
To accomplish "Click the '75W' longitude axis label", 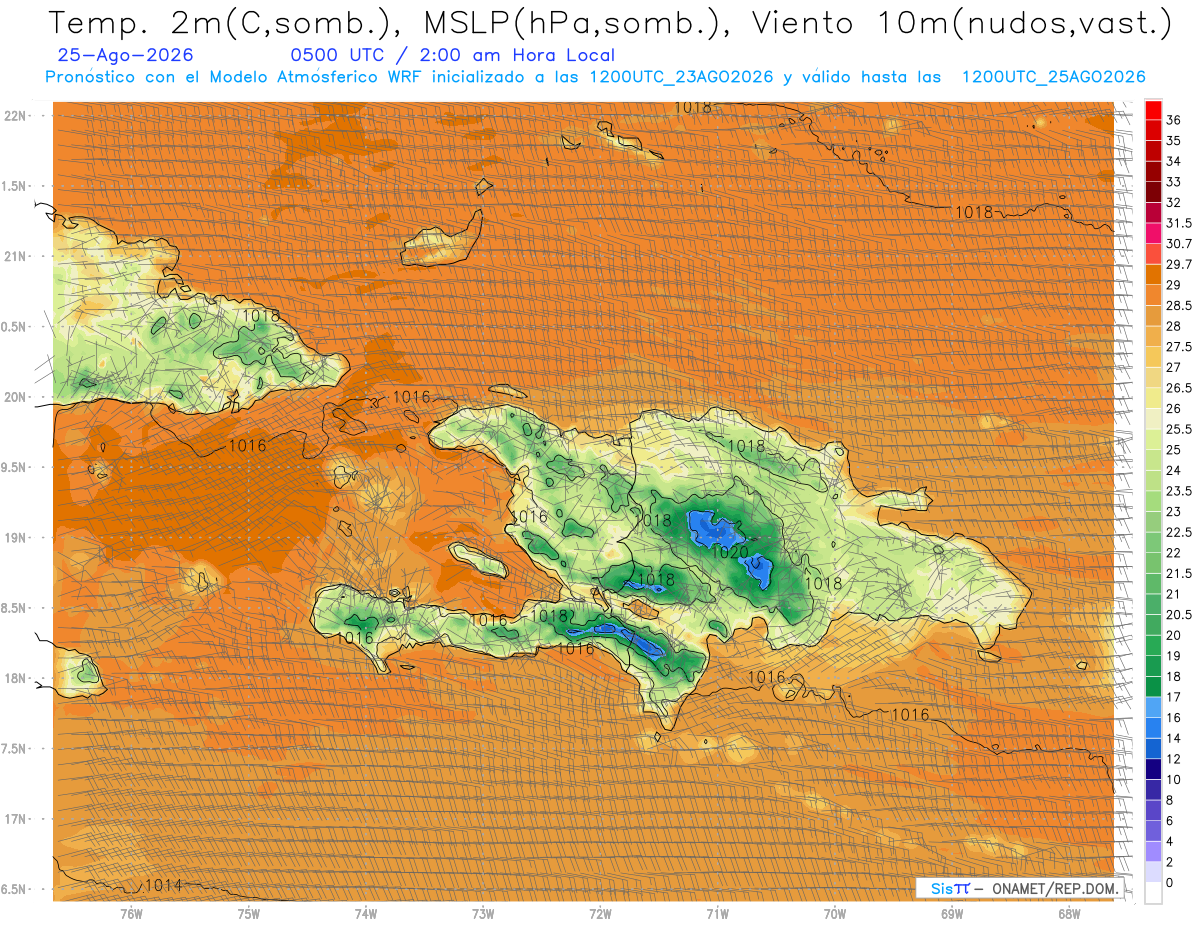I will (x=248, y=913).
